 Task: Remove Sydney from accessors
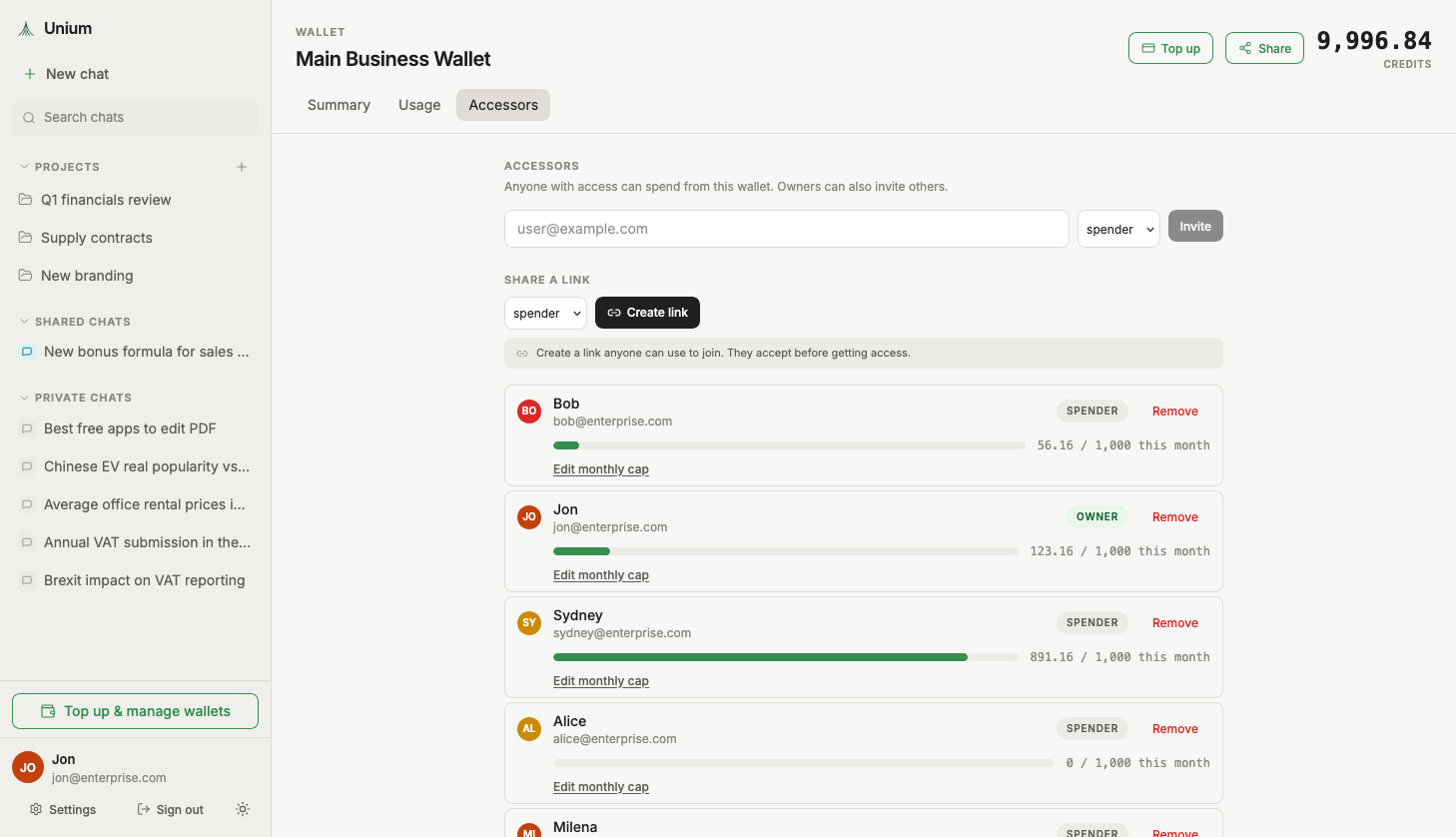pyautogui.click(x=1174, y=623)
